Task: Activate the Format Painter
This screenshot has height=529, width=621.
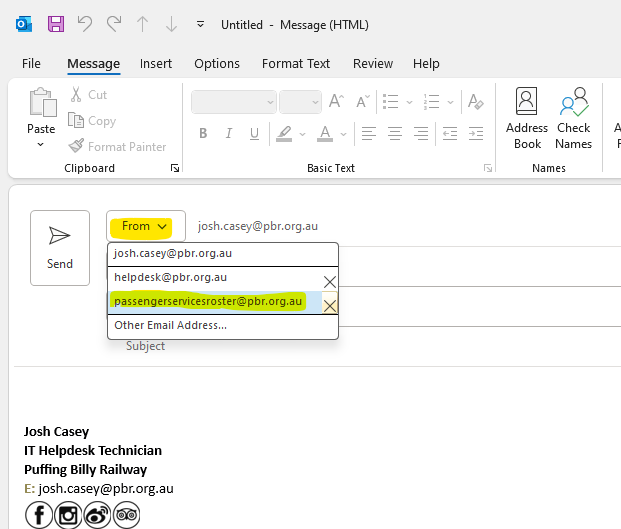Action: 117,147
